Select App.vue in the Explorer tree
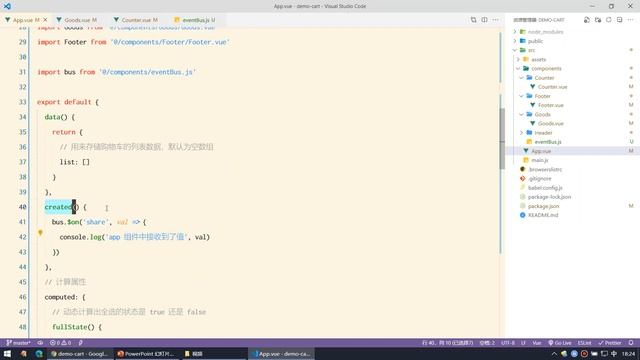This screenshot has width=640, height=360. (x=541, y=151)
